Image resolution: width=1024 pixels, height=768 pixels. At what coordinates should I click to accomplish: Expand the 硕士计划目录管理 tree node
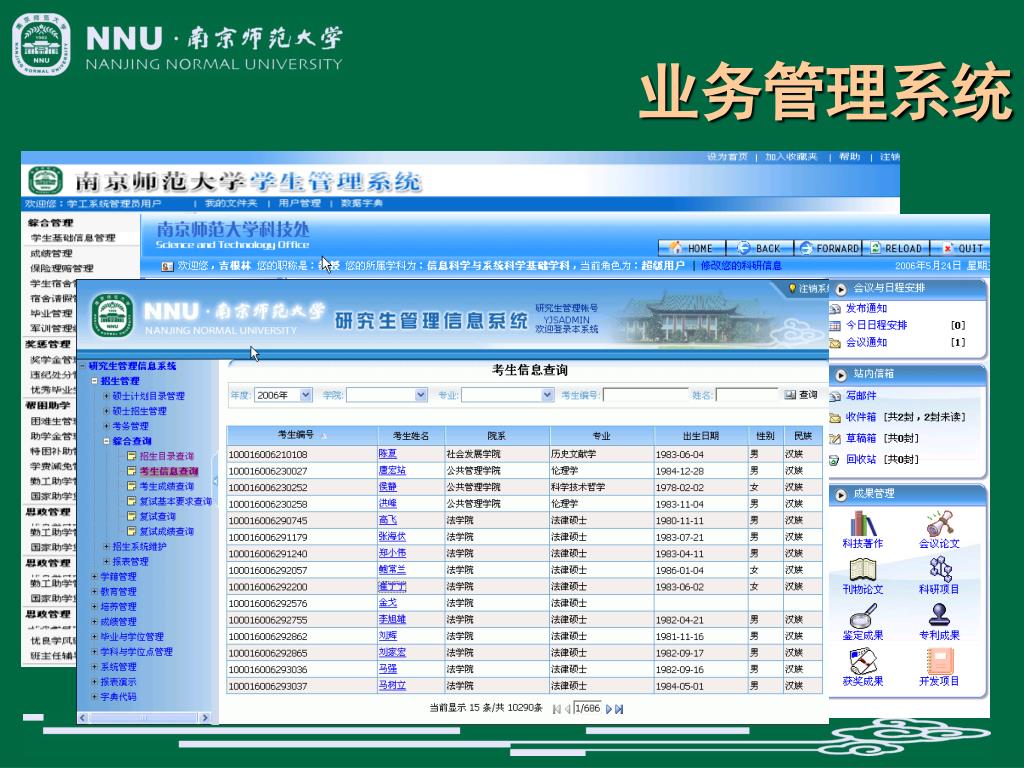(x=106, y=396)
